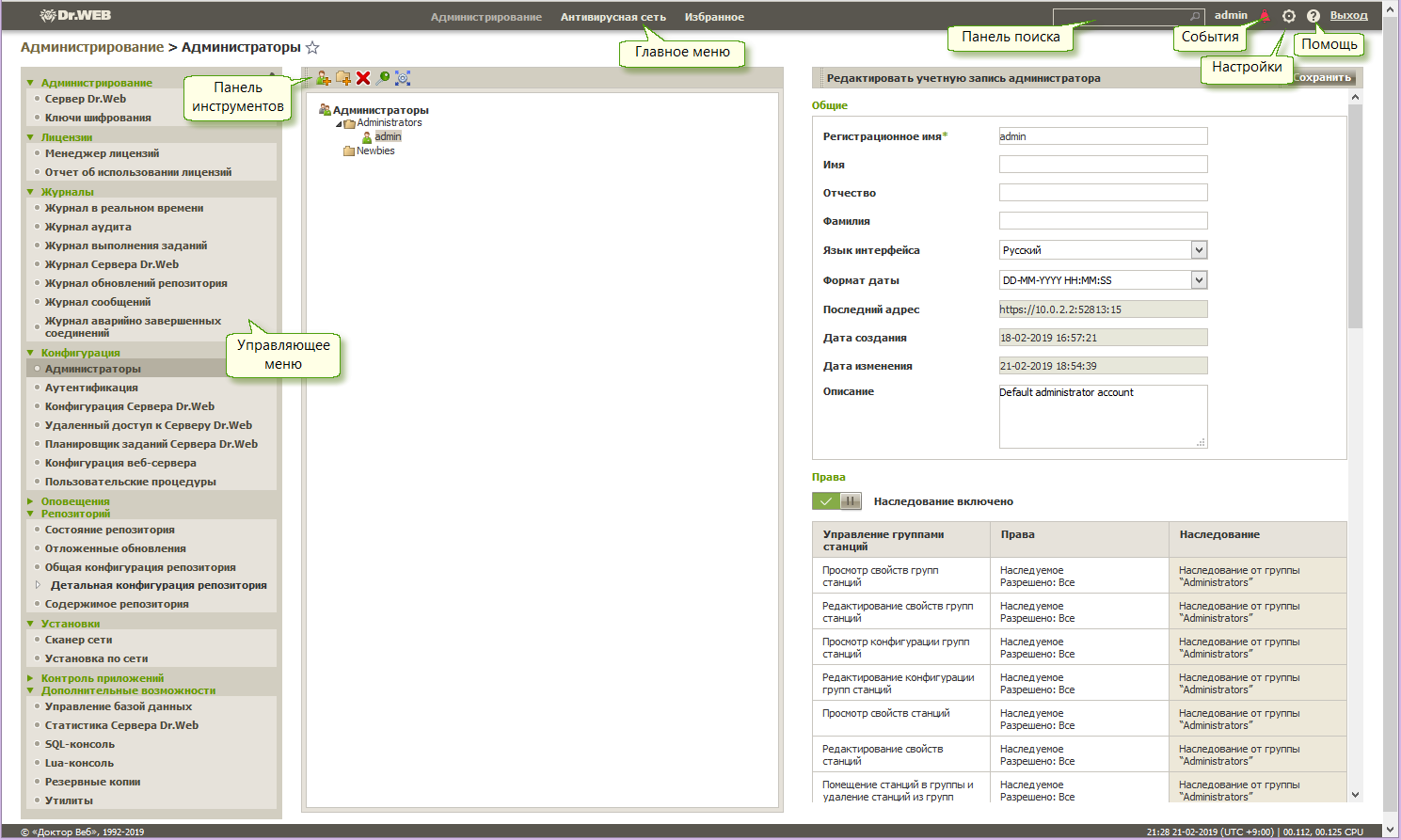Click the Администраторы root group icon
This screenshot has width=1401, height=840.
[325, 110]
